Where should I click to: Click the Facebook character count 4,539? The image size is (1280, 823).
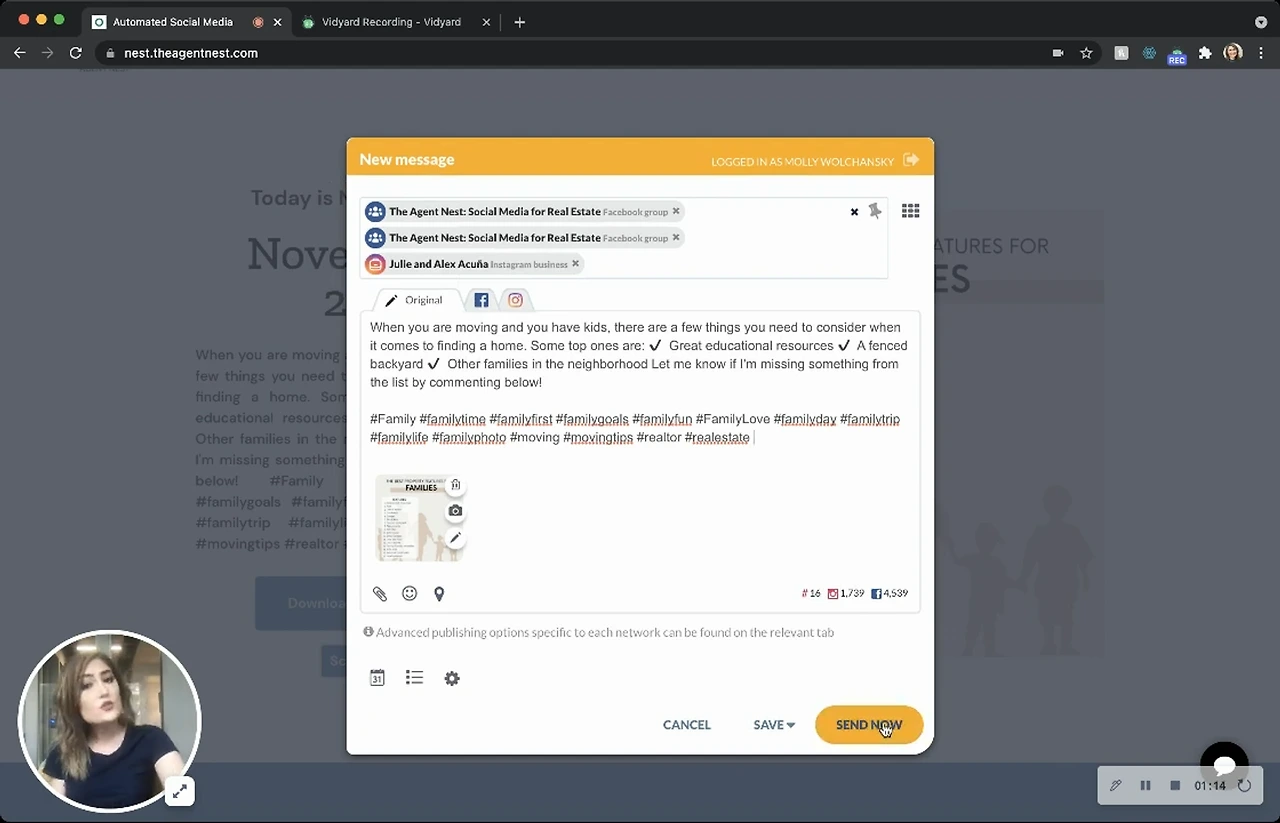pyautogui.click(x=889, y=593)
